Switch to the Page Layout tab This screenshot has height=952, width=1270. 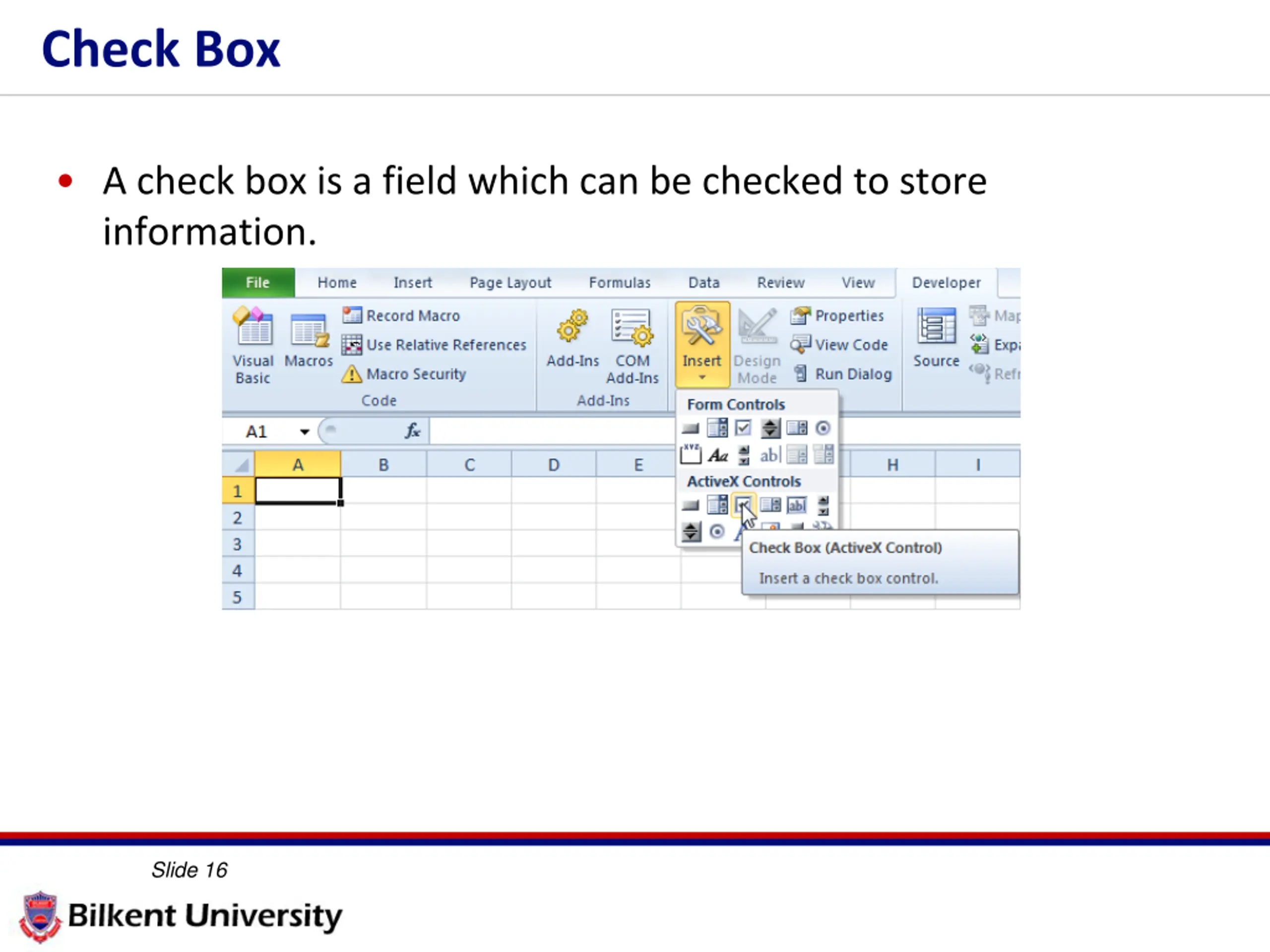510,282
